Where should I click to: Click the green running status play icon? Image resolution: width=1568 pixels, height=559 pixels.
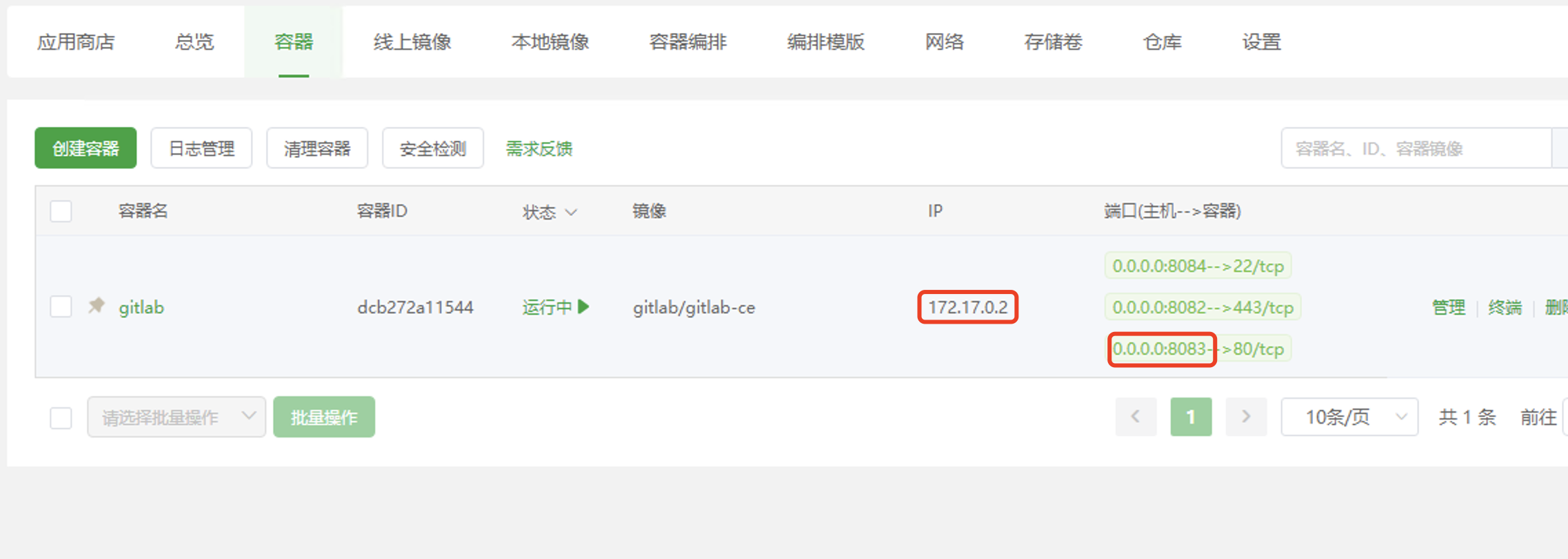coord(584,306)
